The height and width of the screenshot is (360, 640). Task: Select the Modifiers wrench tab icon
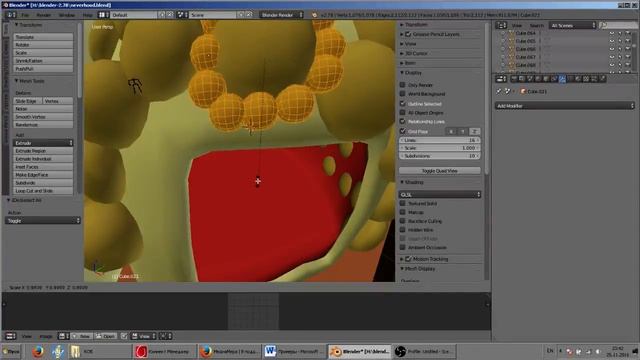pos(562,79)
